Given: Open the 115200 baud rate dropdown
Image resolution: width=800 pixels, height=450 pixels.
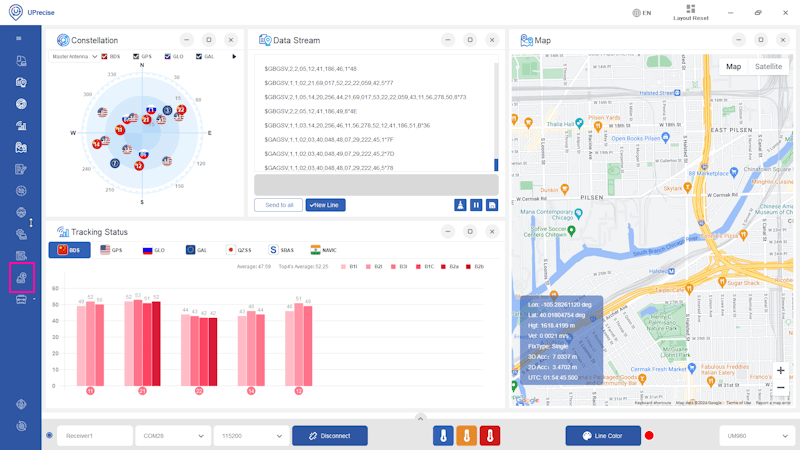Looking at the screenshot, I should point(251,436).
